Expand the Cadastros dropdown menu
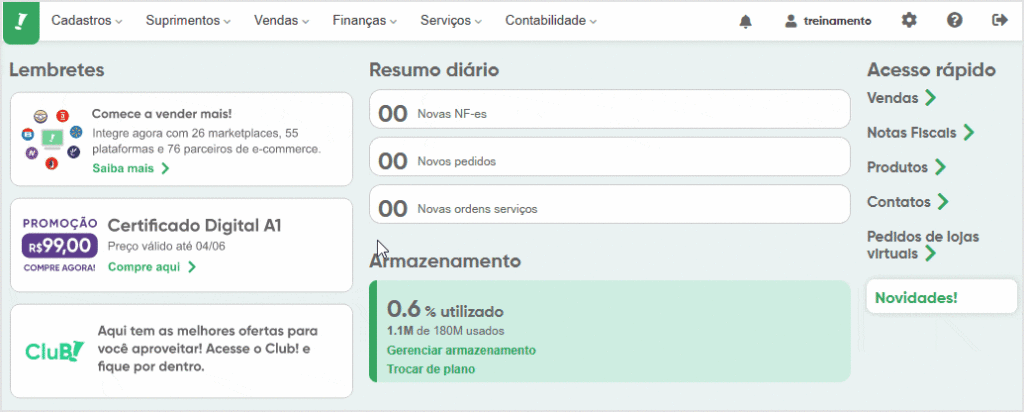 click(86, 21)
